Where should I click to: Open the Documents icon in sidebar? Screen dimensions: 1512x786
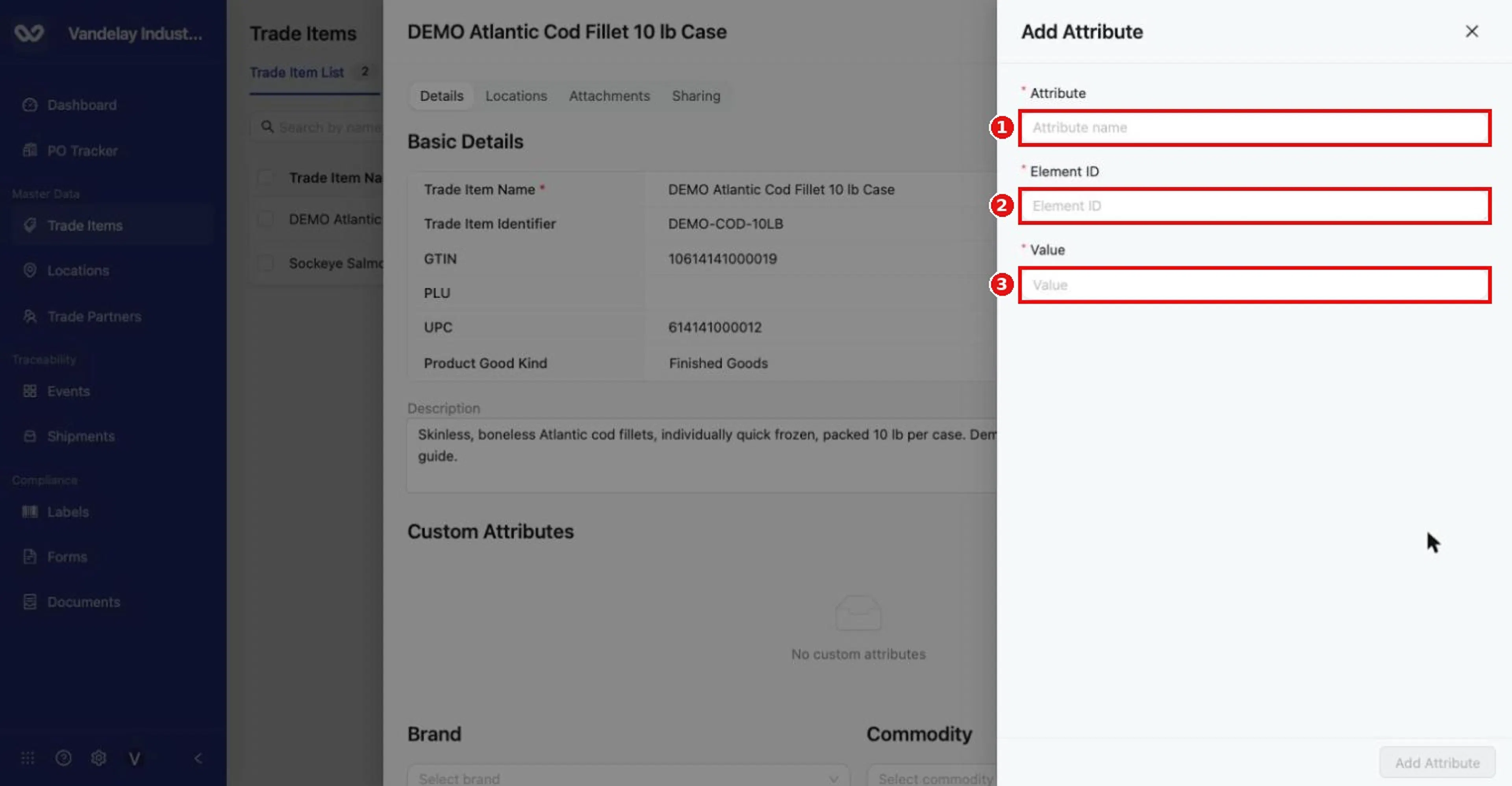click(x=30, y=602)
